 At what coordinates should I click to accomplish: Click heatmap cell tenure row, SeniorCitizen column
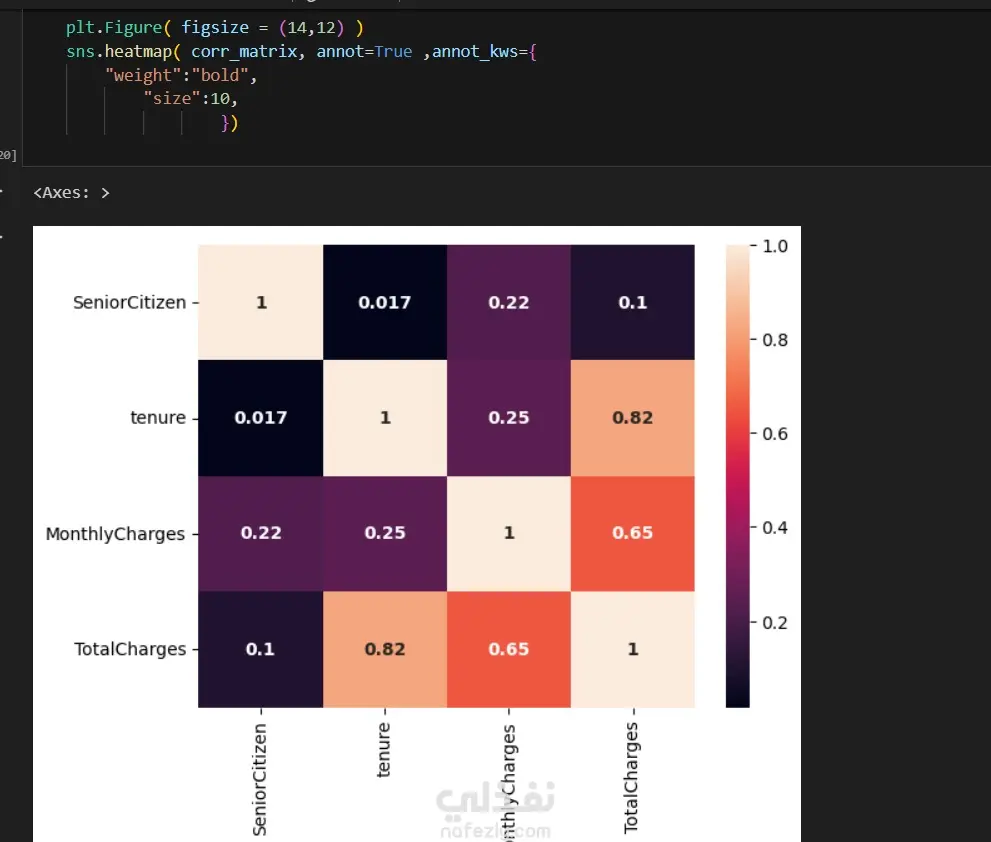(260, 418)
